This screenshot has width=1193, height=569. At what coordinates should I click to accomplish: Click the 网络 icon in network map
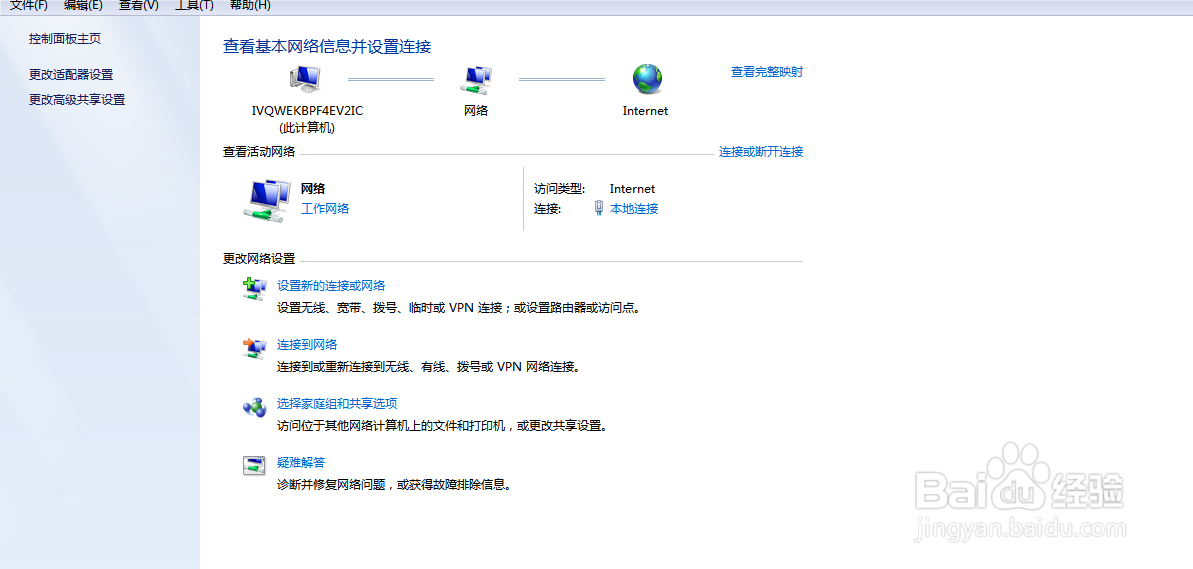click(x=477, y=78)
